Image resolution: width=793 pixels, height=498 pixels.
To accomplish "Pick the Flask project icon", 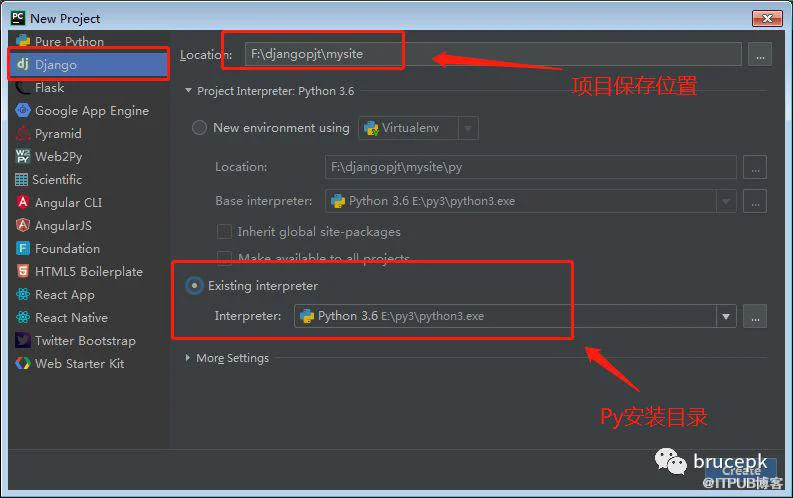I will [x=23, y=87].
